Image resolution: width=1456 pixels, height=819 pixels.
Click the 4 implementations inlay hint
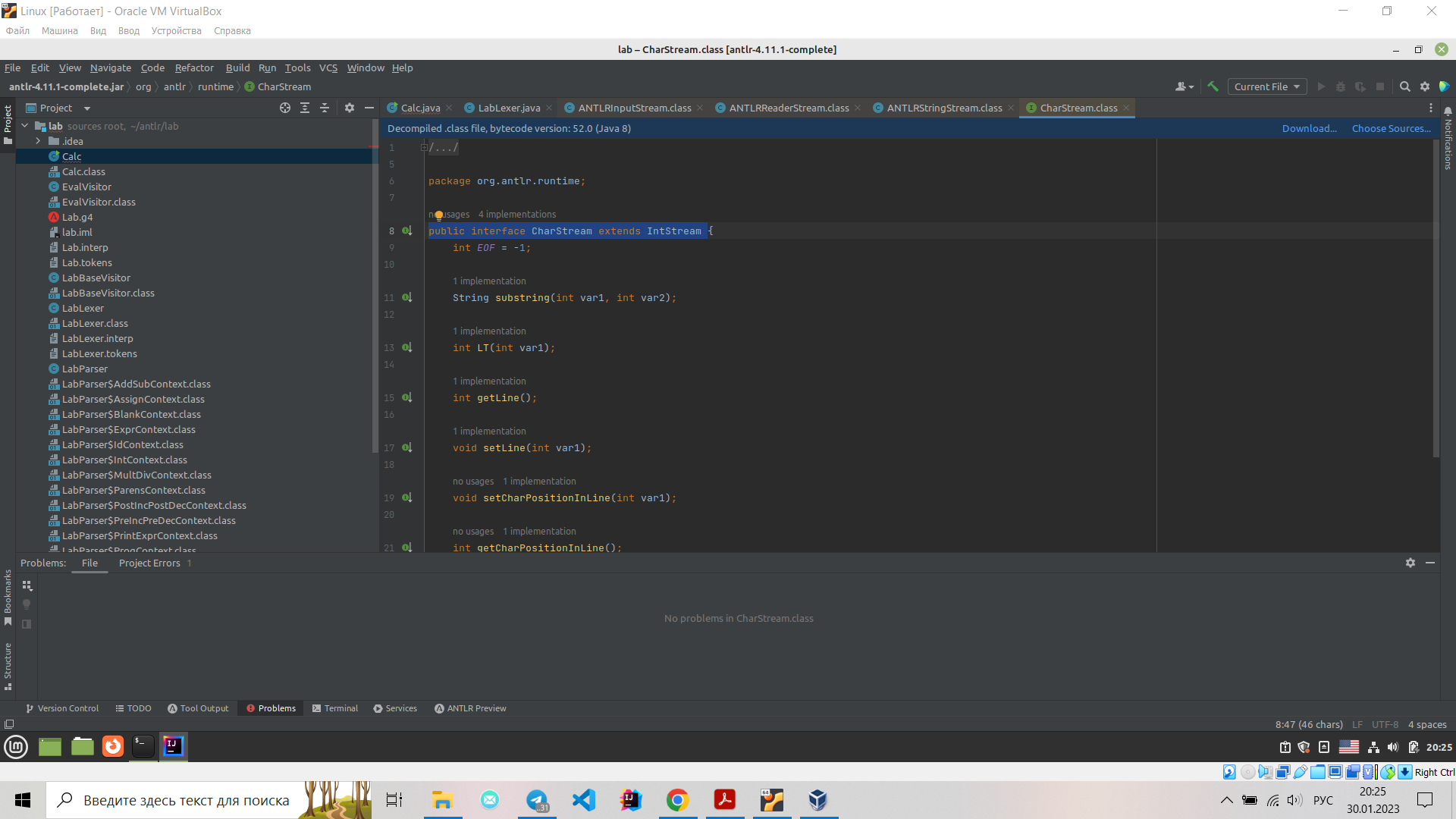517,215
